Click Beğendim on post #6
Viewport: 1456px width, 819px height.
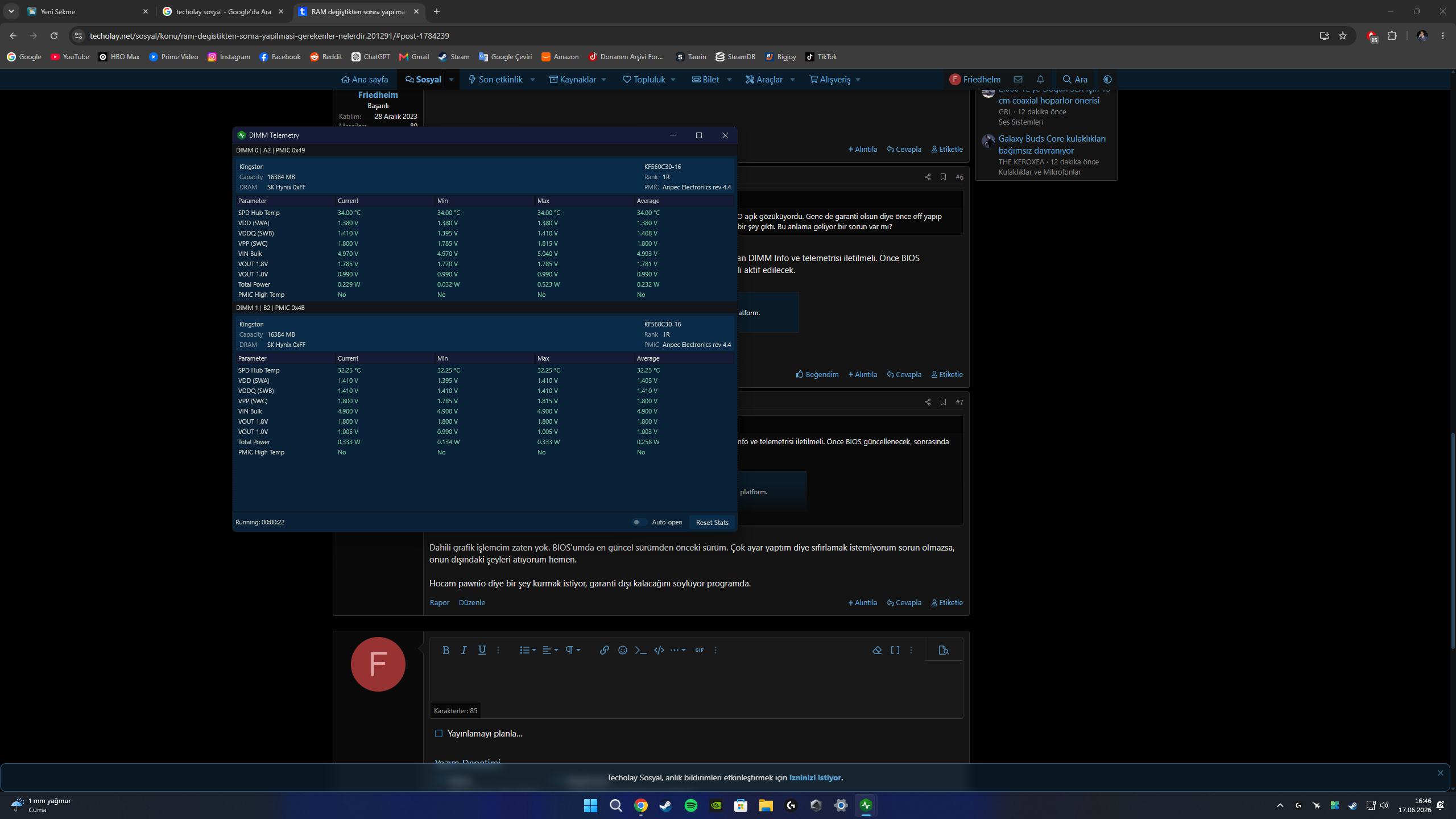817,374
